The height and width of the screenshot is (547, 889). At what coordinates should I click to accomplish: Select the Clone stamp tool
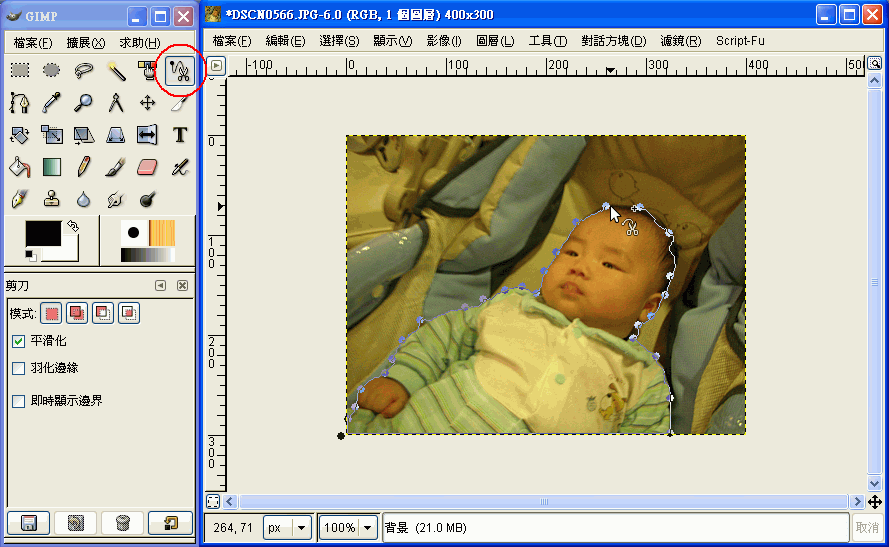point(52,200)
